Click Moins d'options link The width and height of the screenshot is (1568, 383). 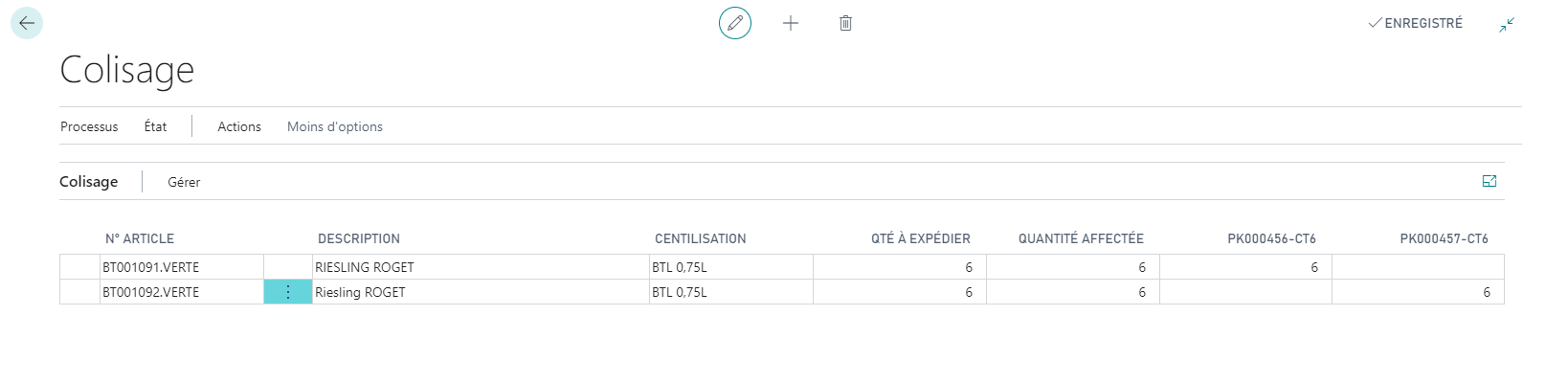click(x=335, y=126)
